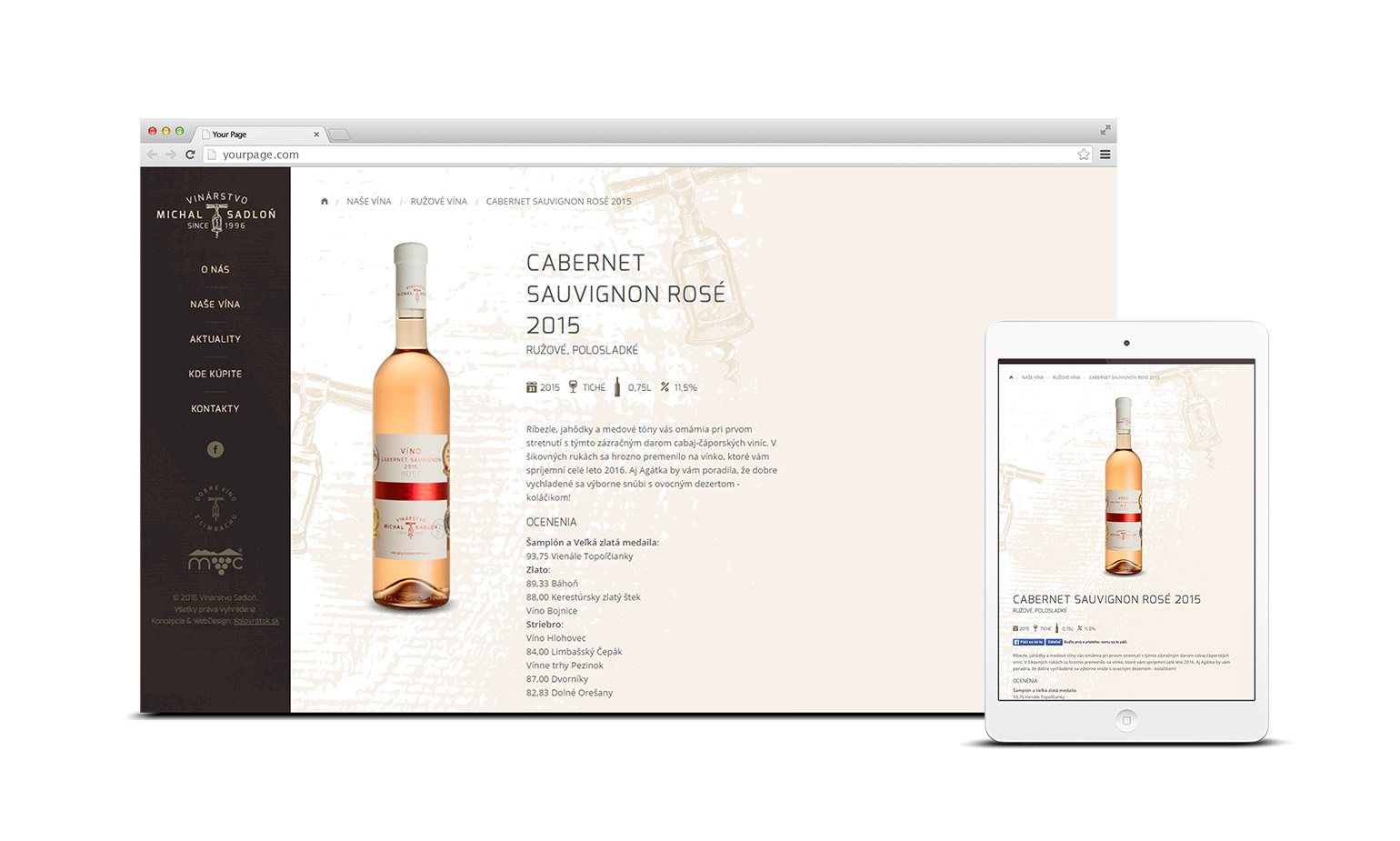
Task: Click the tablet wine title heading
Action: pyautogui.click(x=1106, y=599)
